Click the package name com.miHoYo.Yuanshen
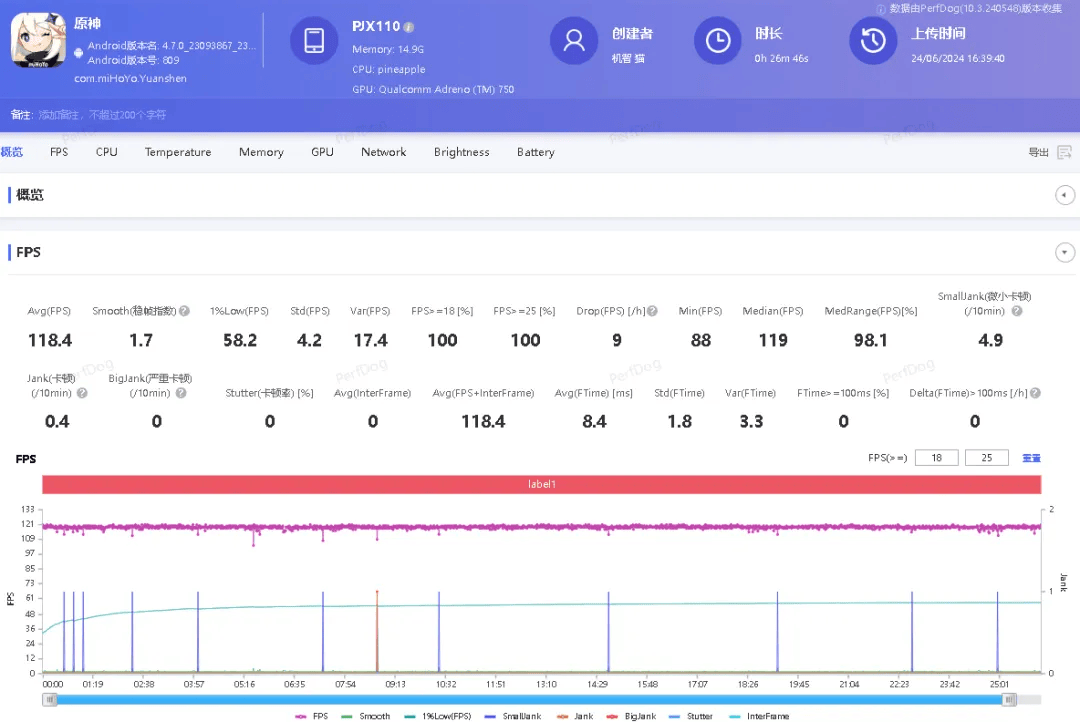Viewport: 1080px width, 722px height. [130, 79]
